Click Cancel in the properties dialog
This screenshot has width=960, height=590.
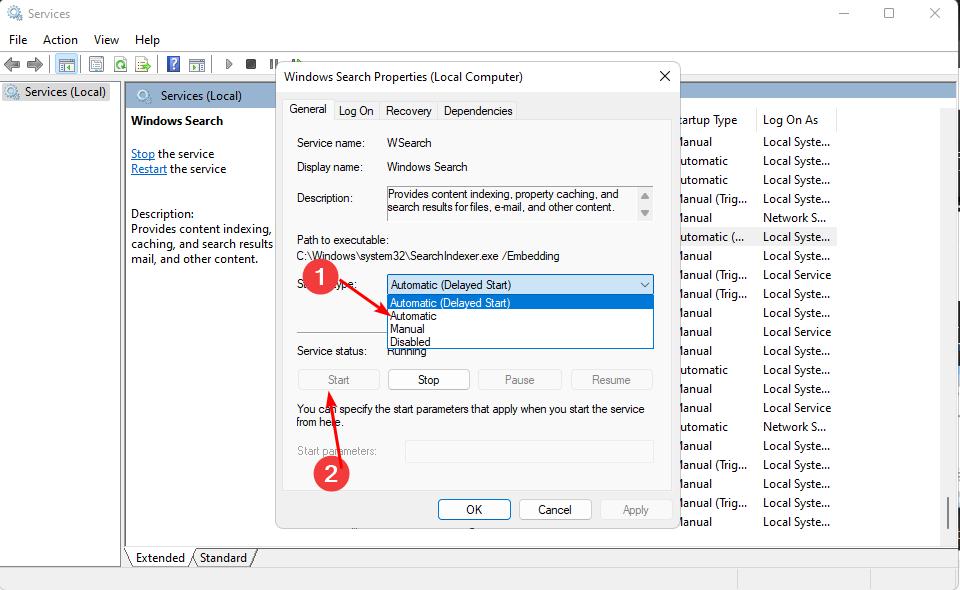point(555,509)
